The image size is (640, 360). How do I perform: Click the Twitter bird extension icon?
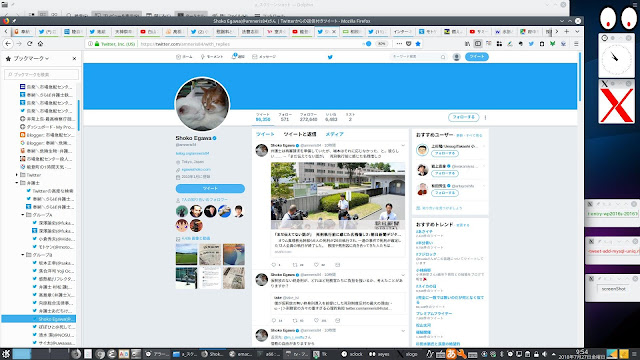531,44
